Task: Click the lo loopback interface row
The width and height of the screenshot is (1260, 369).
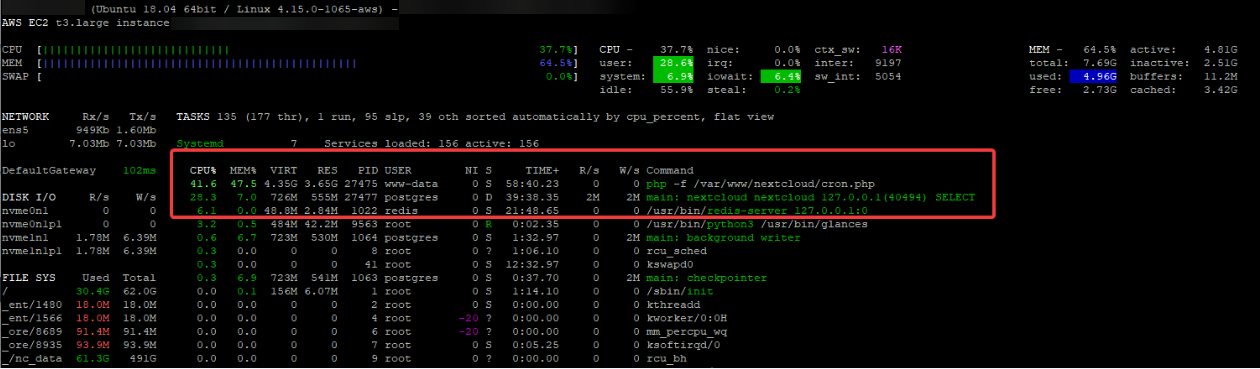Action: [79, 144]
